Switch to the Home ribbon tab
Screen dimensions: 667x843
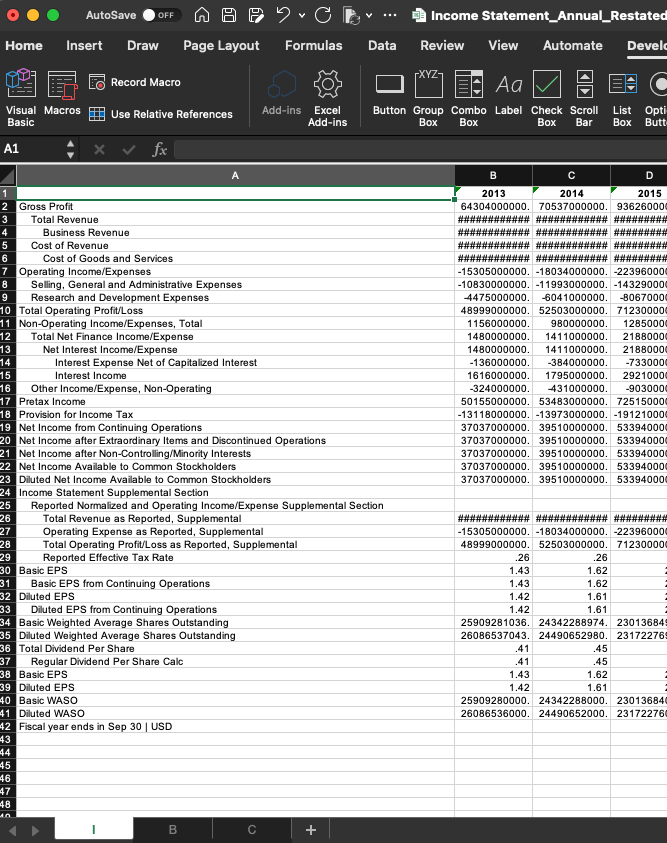pyautogui.click(x=24, y=46)
